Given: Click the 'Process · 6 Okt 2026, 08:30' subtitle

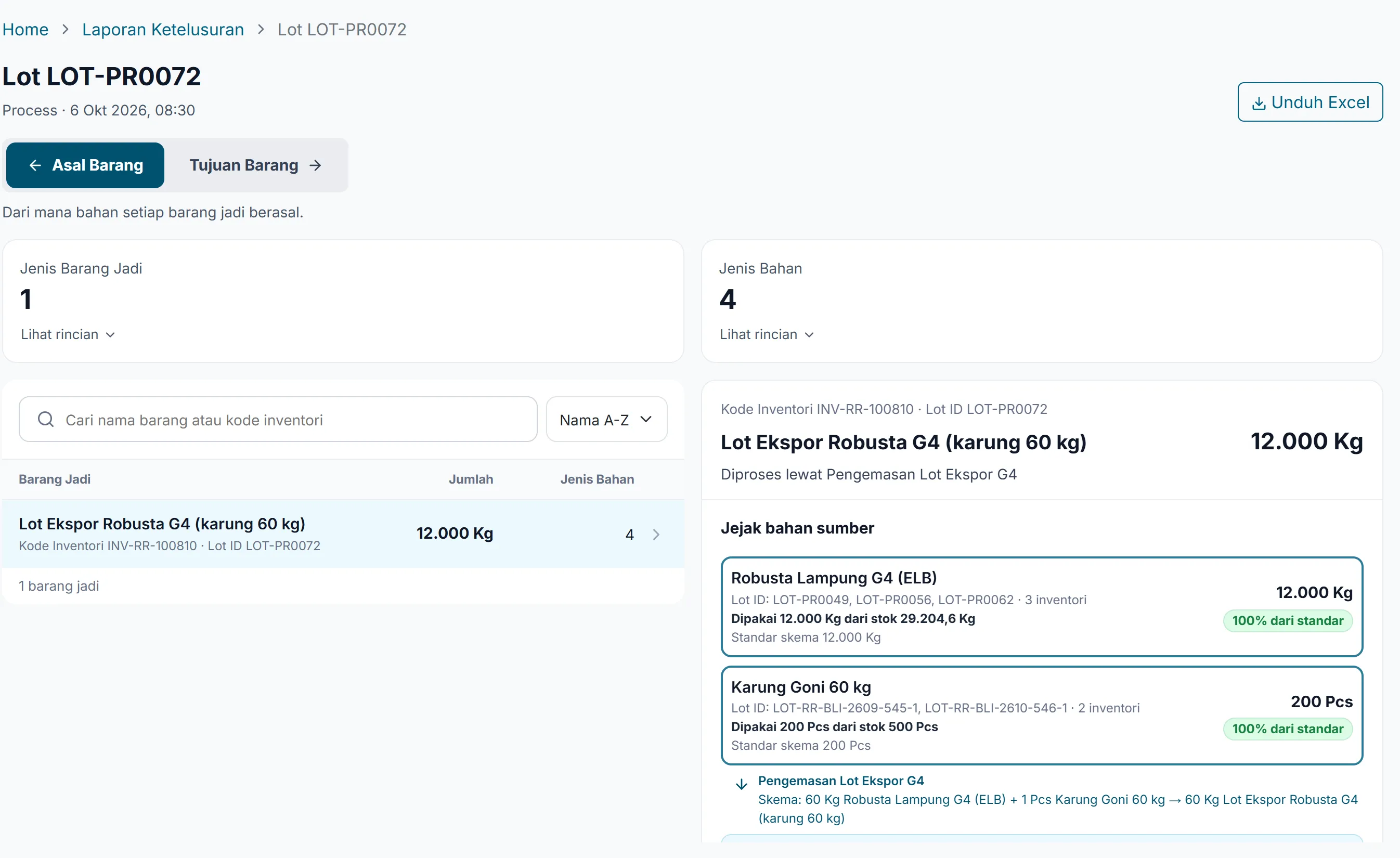Looking at the screenshot, I should coord(99,110).
